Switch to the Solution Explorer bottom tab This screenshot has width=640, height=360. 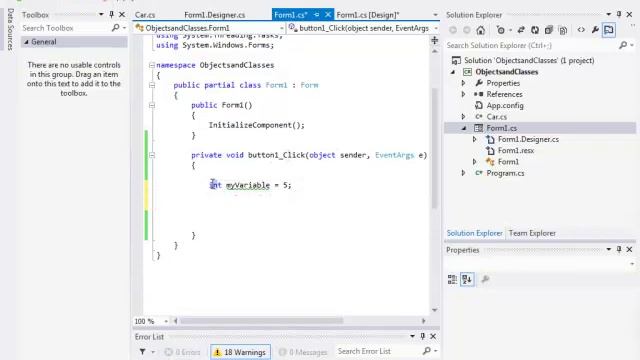coord(474,233)
